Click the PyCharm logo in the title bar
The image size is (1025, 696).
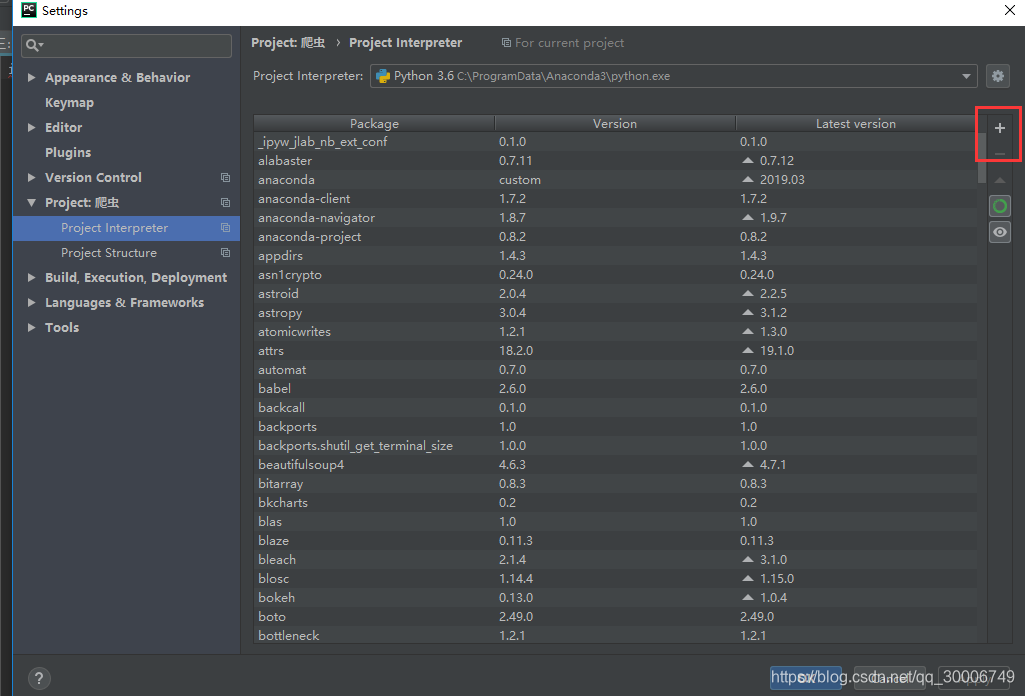pyautogui.click(x=29, y=10)
